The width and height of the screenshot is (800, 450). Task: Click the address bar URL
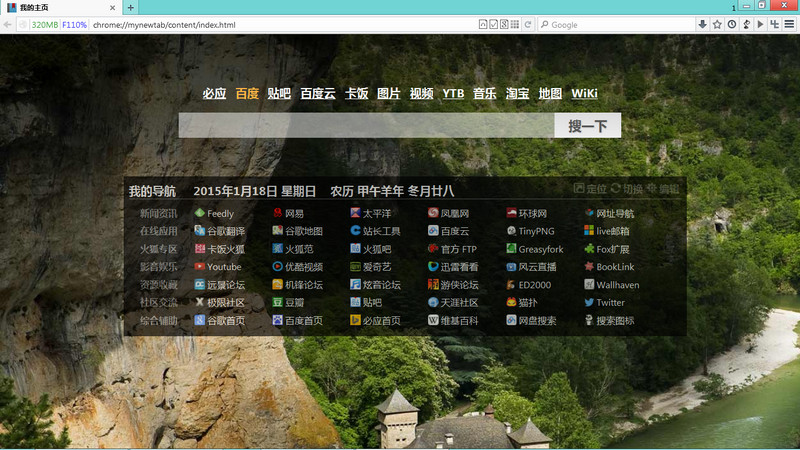(x=164, y=24)
